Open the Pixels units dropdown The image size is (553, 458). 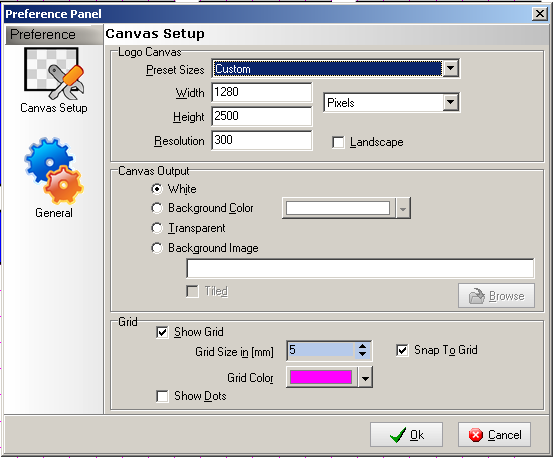point(451,103)
